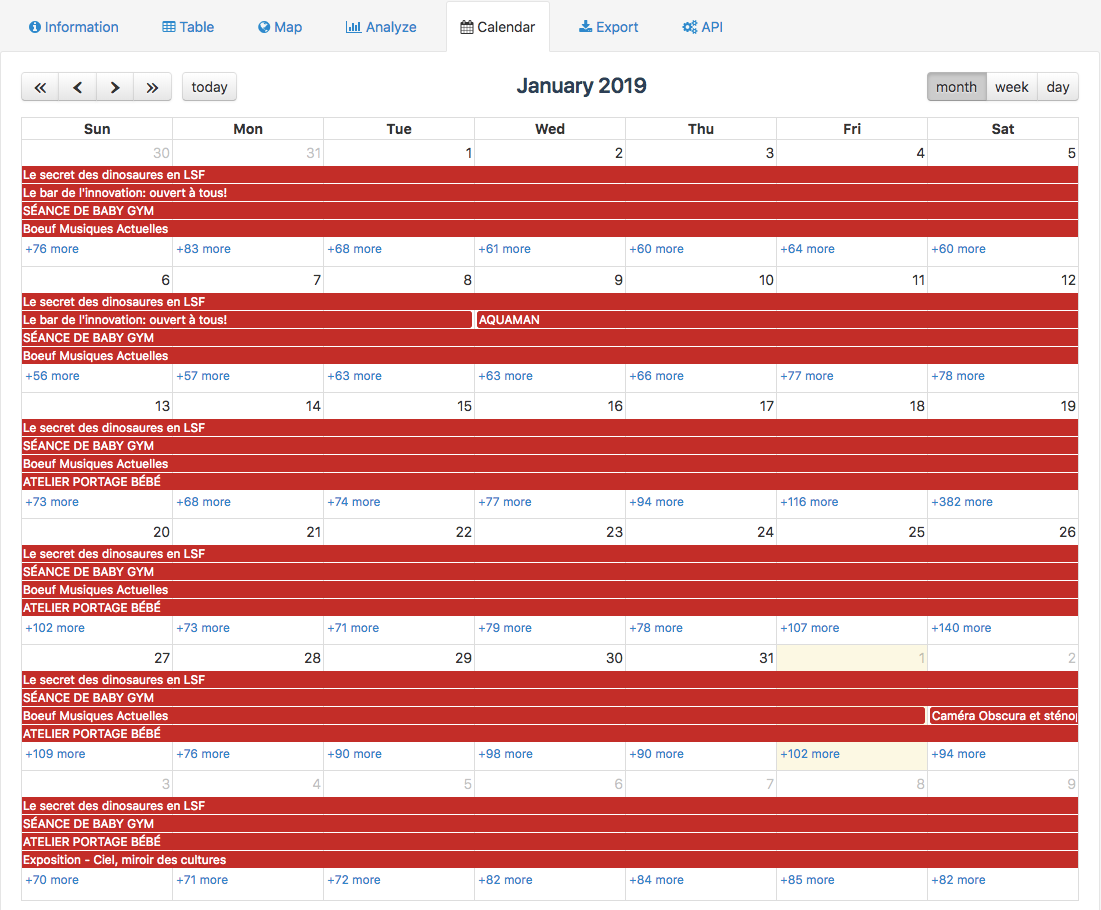Image resolution: width=1101 pixels, height=910 pixels.
Task: Click the today button
Action: point(209,87)
